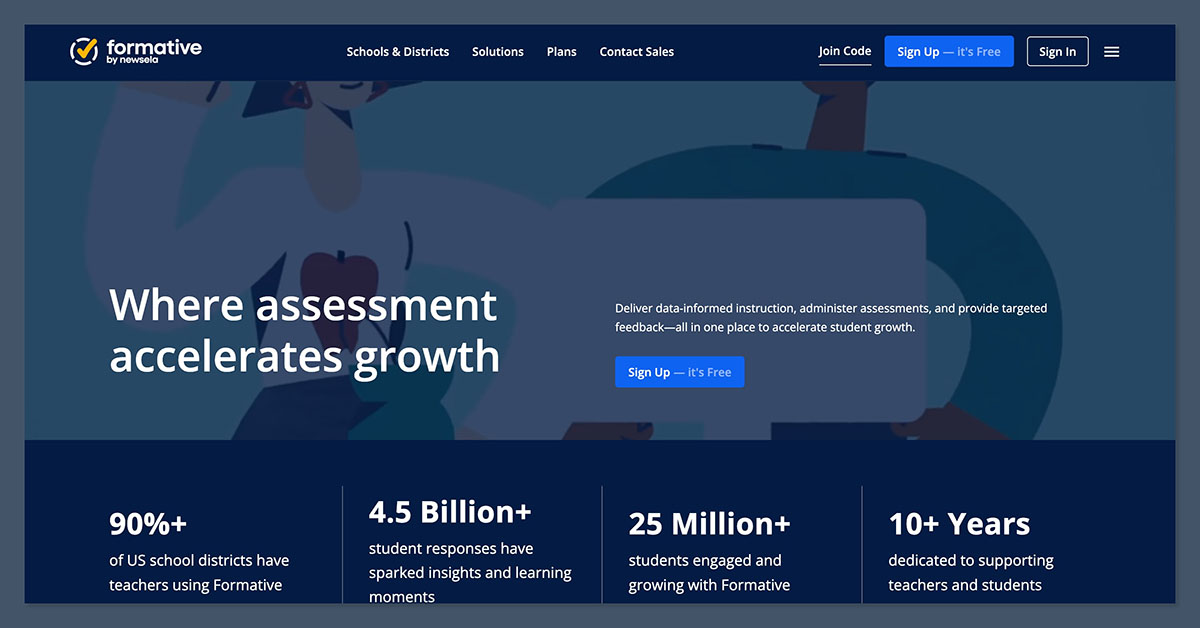The width and height of the screenshot is (1200, 628).
Task: Click the header Sign Up — it's Free button
Action: click(948, 51)
